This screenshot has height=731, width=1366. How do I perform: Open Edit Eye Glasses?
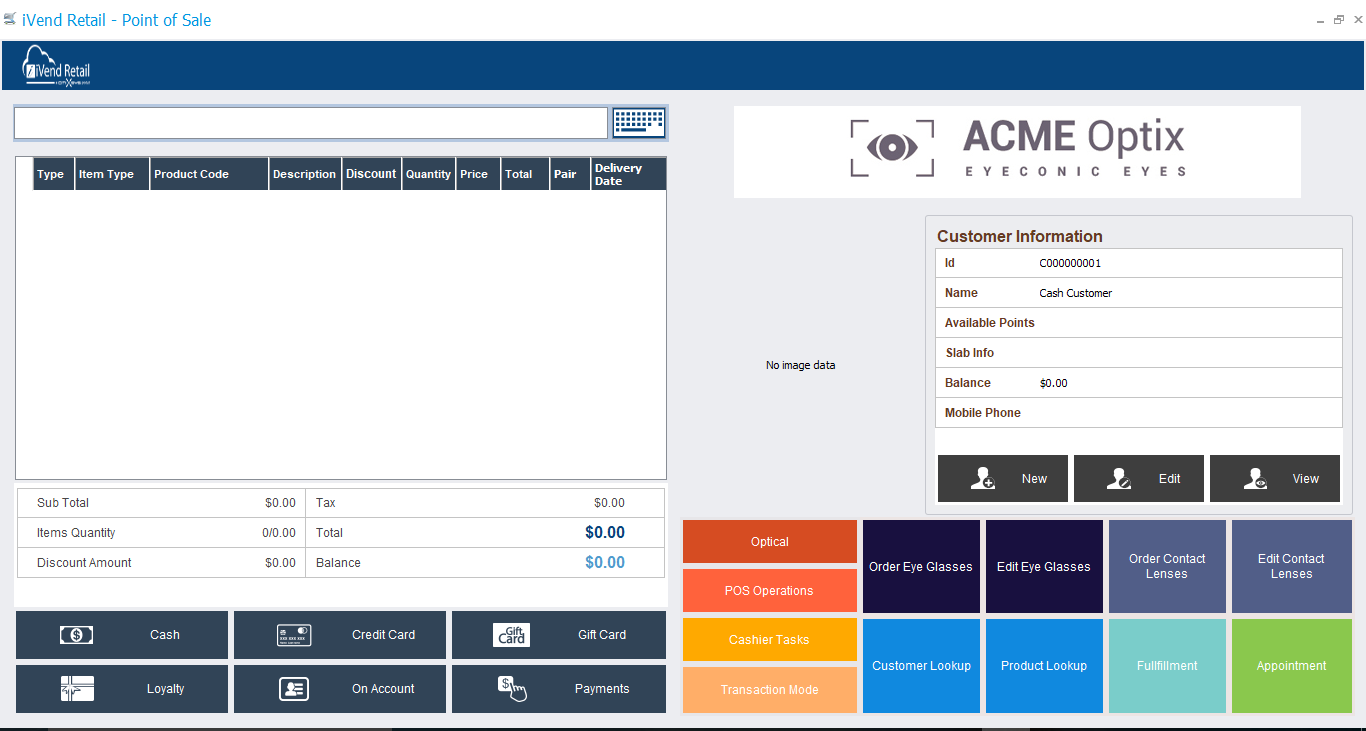tap(1044, 567)
